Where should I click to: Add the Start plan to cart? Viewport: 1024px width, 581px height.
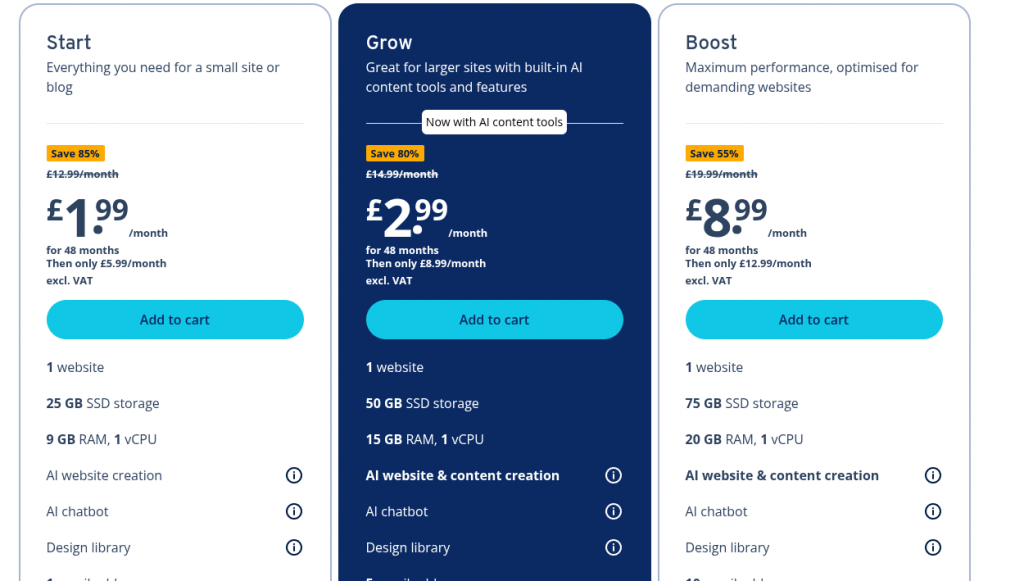(x=175, y=320)
